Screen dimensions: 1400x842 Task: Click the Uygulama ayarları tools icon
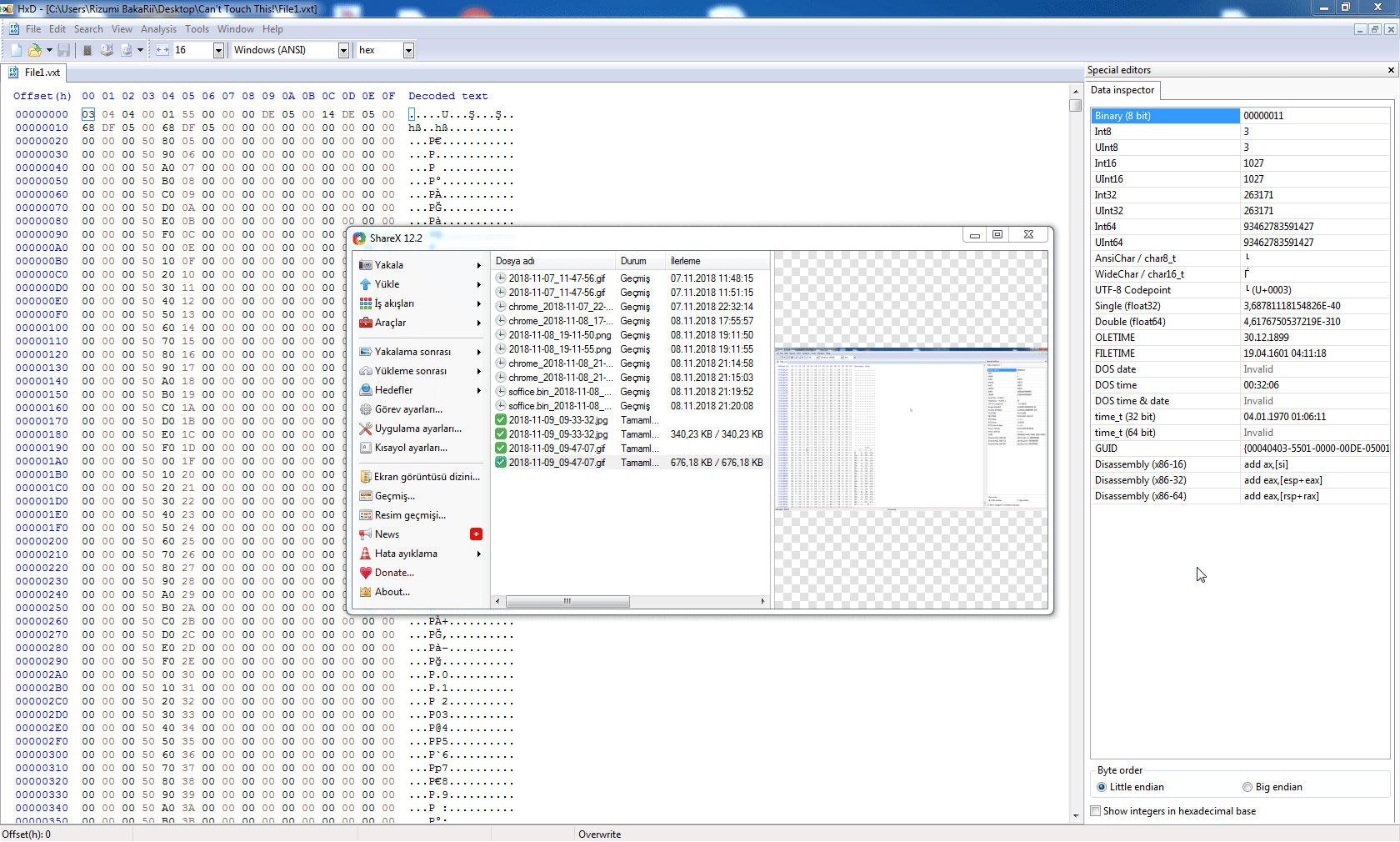click(x=365, y=429)
